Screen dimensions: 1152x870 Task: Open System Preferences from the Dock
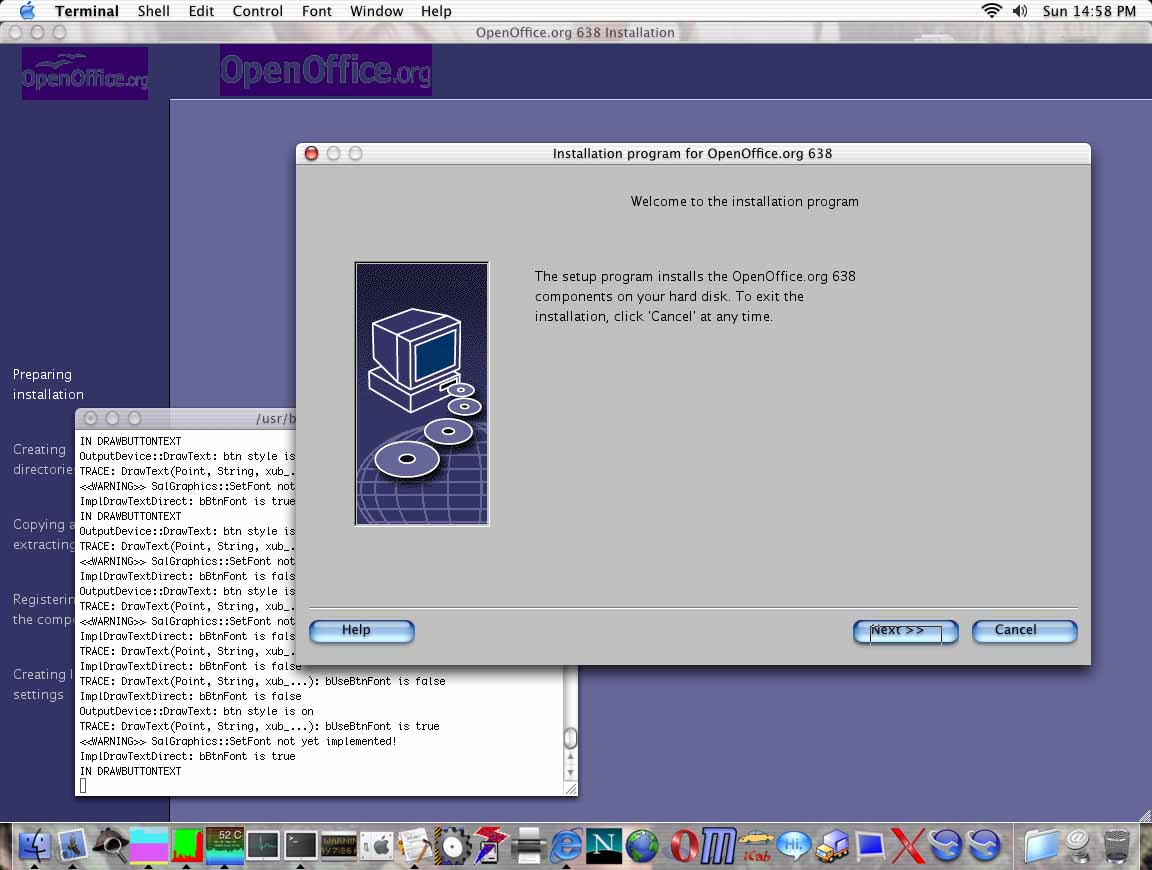(x=377, y=845)
